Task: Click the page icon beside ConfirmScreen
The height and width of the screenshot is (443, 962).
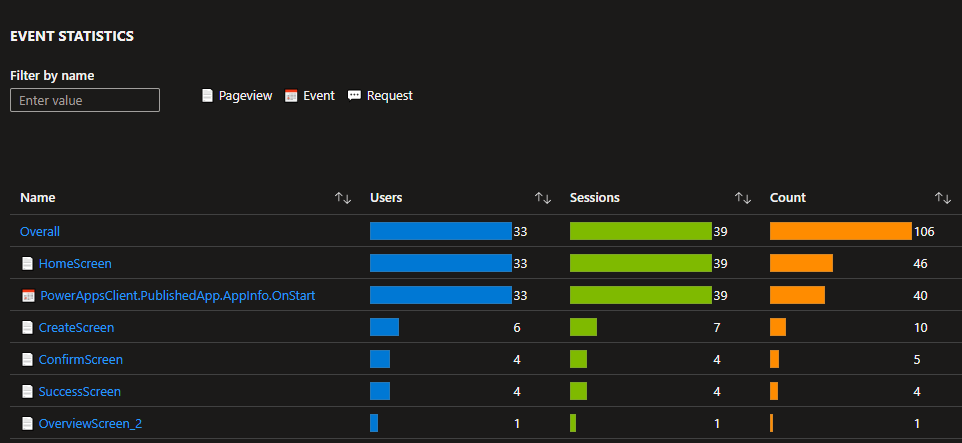Action: click(27, 360)
